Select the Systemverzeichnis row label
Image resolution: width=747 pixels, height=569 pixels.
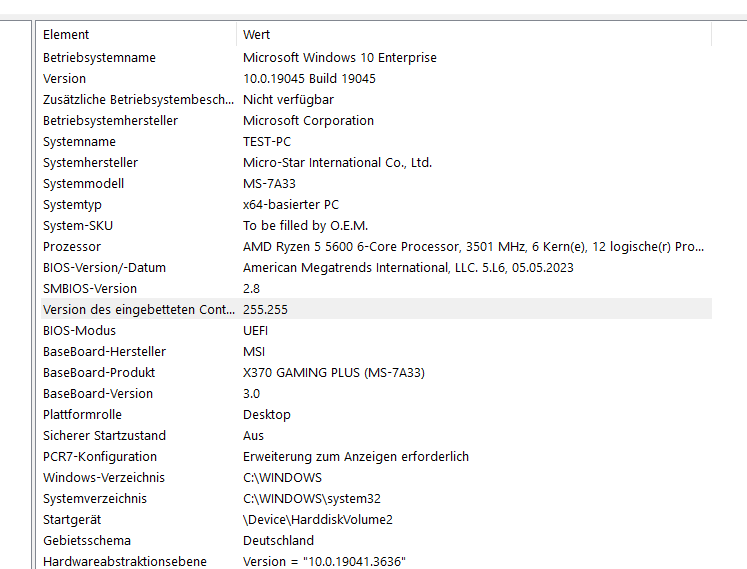tap(95, 498)
